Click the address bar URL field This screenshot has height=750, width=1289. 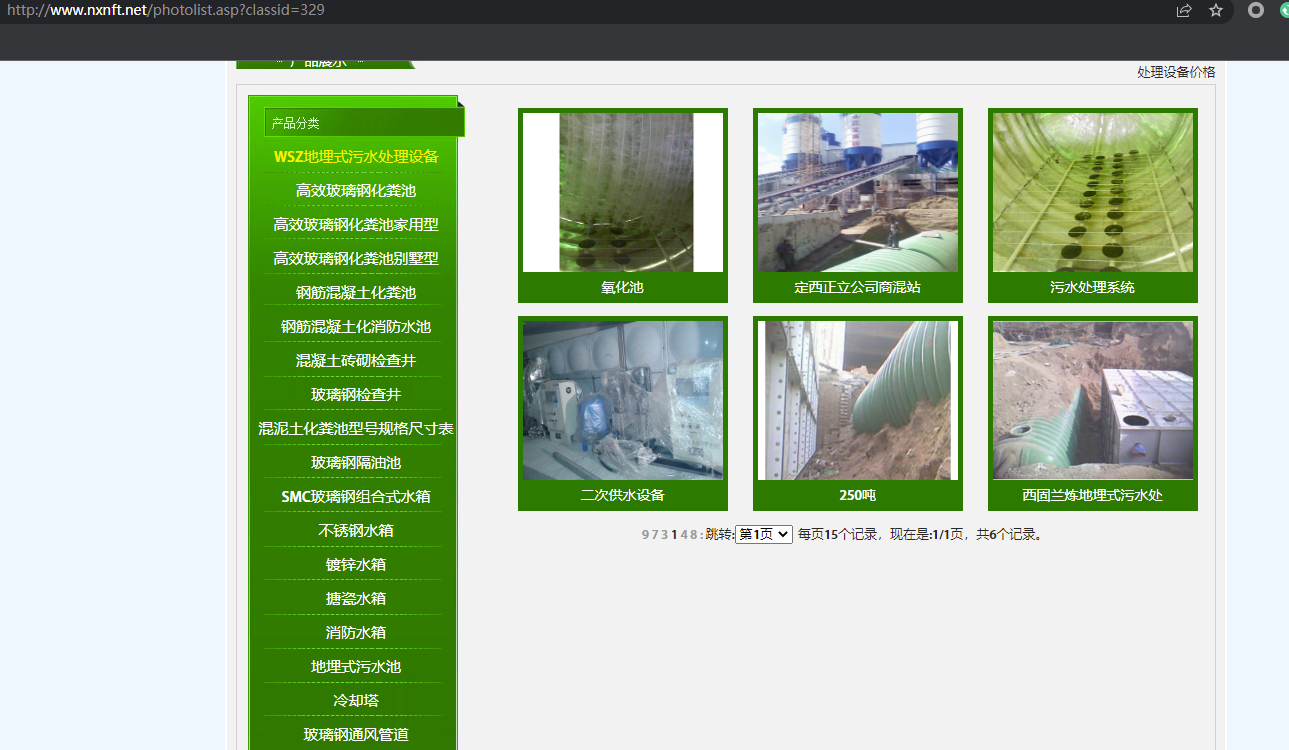tap(500, 10)
